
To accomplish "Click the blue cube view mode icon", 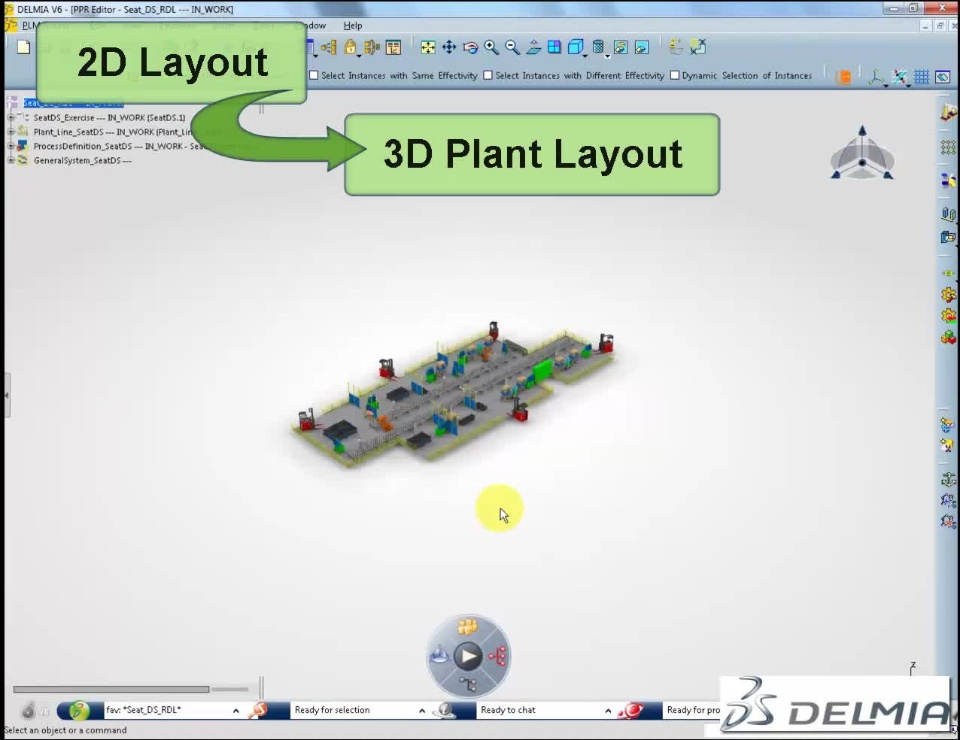I will (575, 47).
